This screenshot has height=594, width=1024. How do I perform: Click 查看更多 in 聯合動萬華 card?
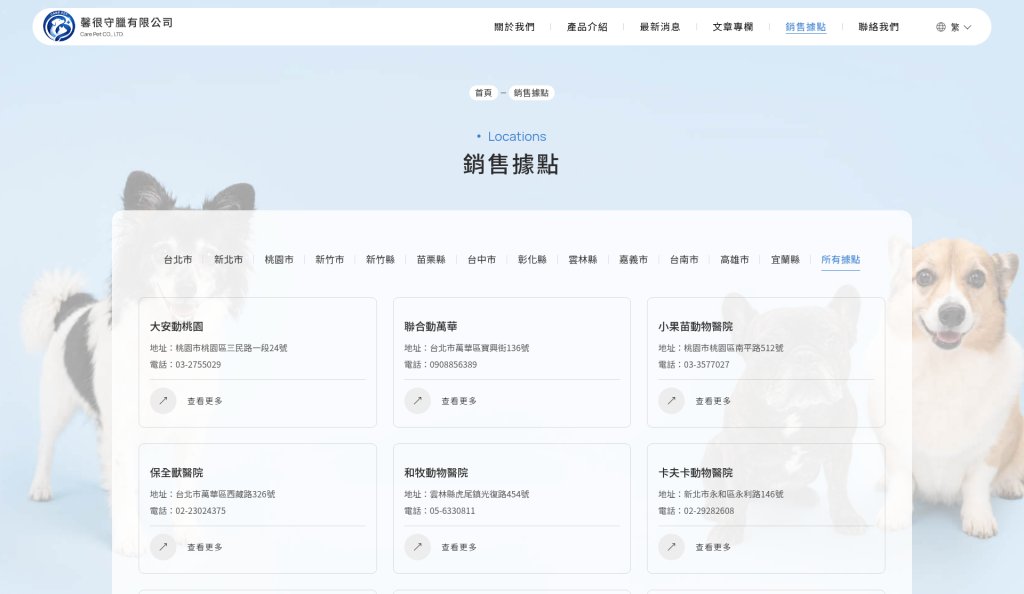(459, 401)
